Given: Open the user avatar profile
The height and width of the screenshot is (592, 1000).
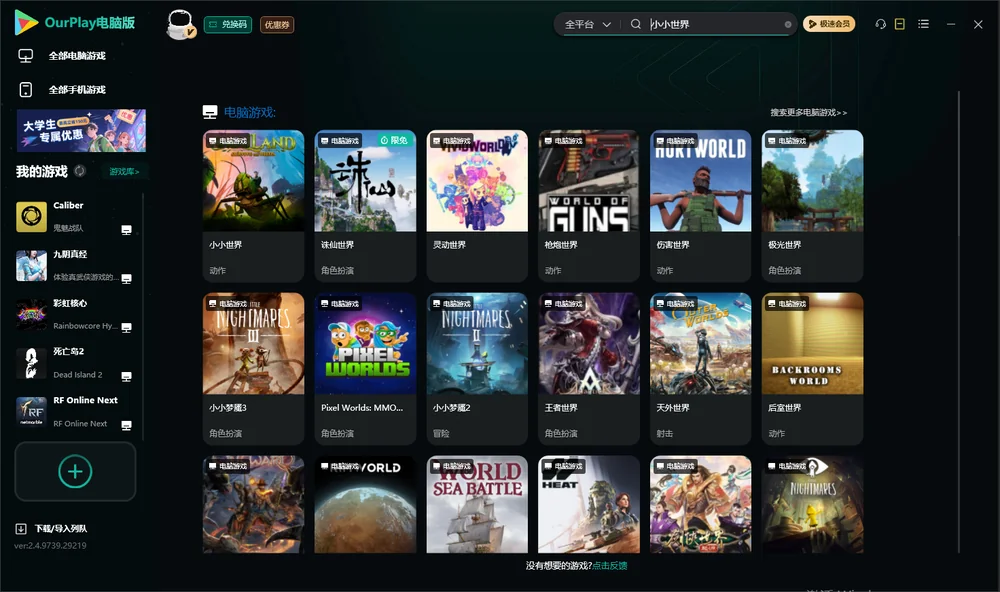Looking at the screenshot, I should 180,24.
